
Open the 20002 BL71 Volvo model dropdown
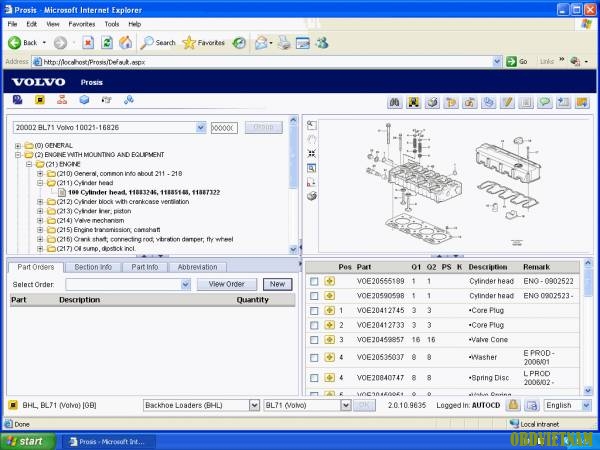point(201,127)
